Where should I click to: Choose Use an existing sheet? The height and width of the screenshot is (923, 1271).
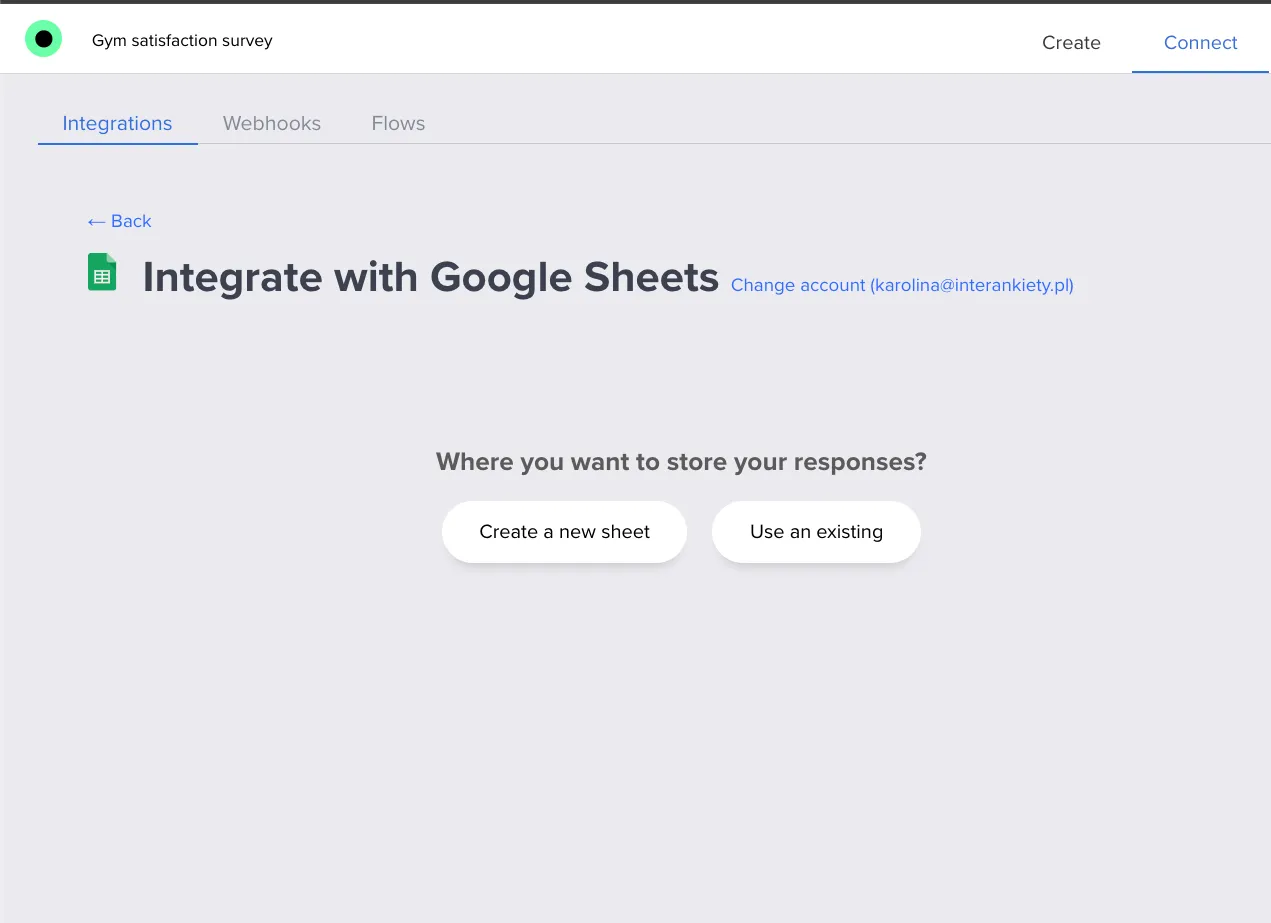coord(816,531)
